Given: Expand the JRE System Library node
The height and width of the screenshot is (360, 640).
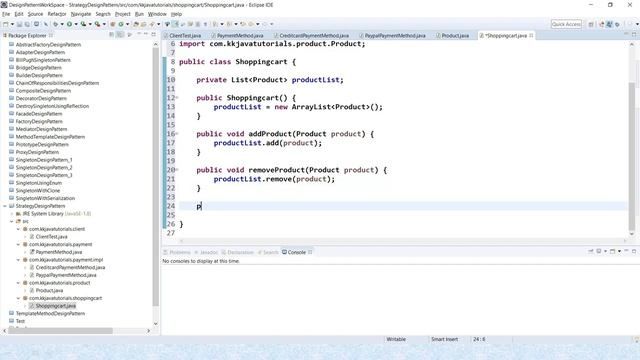Looking at the screenshot, I should 11,214.
